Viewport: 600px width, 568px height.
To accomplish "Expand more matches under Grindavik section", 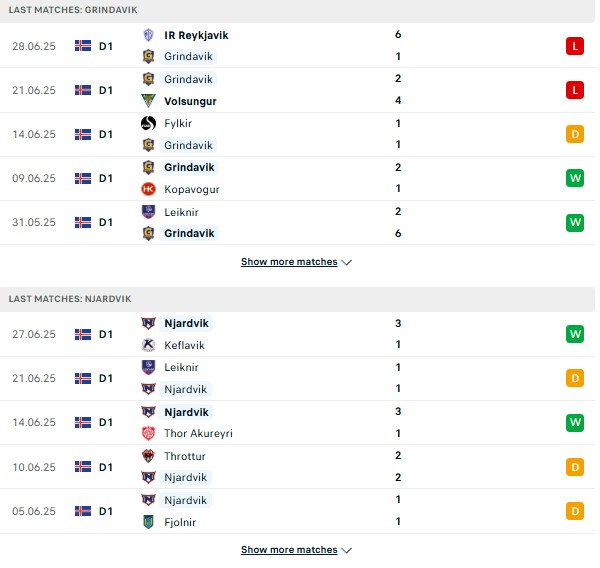I will click(296, 262).
